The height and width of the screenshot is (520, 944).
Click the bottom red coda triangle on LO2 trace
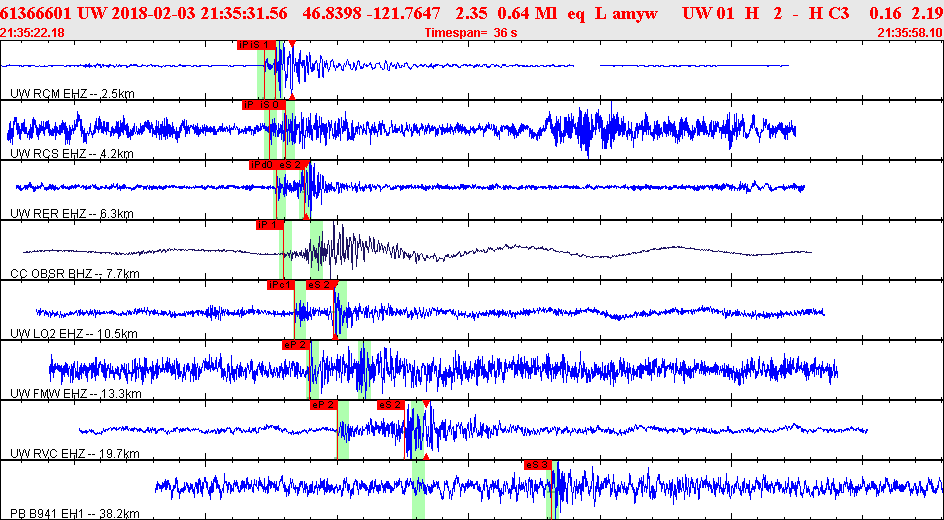coord(335,336)
